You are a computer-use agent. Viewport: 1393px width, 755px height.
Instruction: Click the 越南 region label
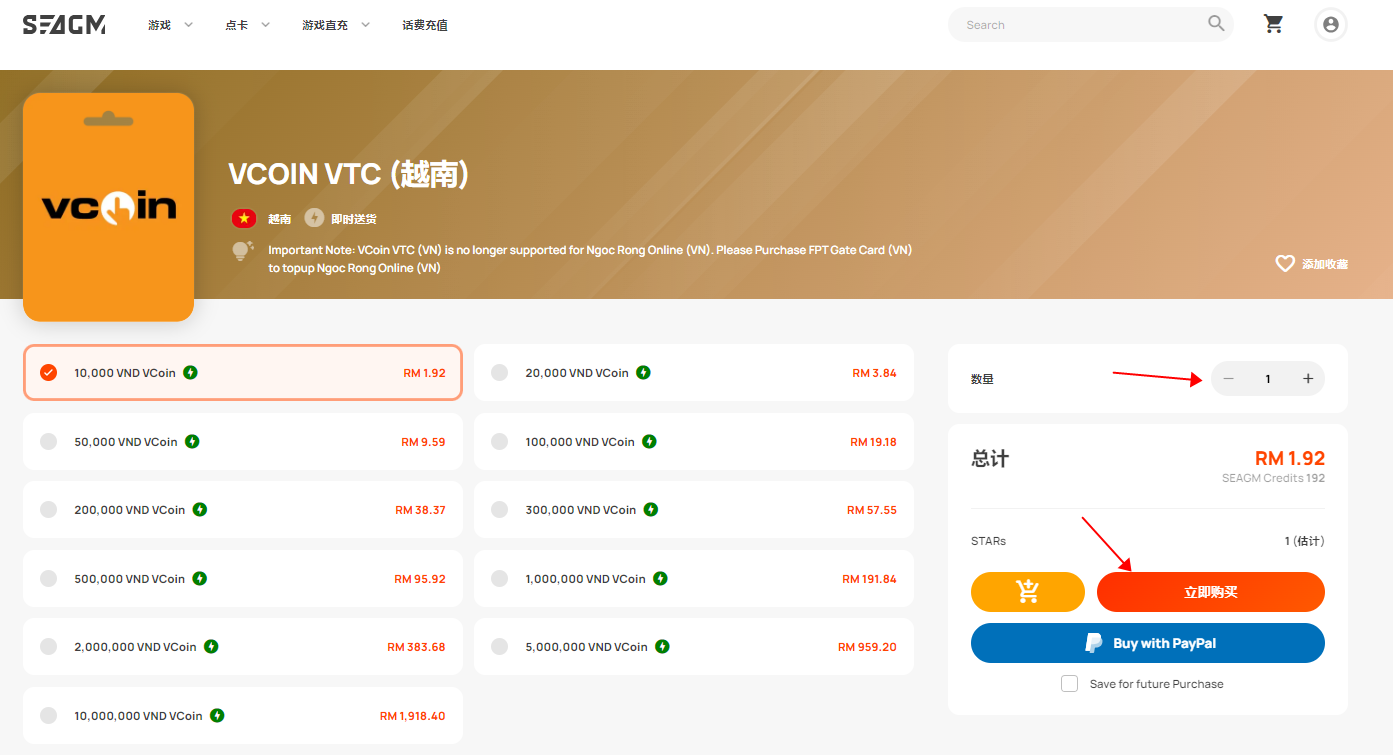click(x=279, y=219)
